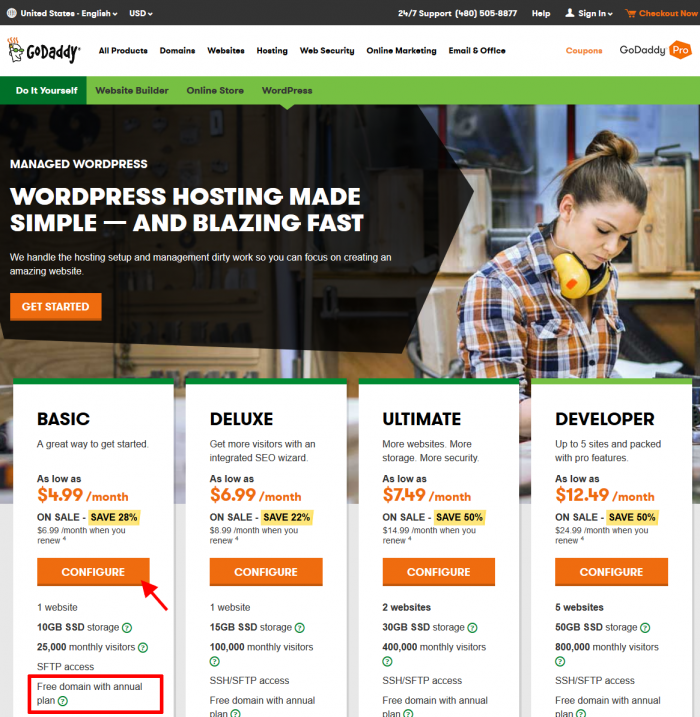Viewport: 700px width, 717px height.
Task: Open the Hosting menu
Action: coord(272,51)
